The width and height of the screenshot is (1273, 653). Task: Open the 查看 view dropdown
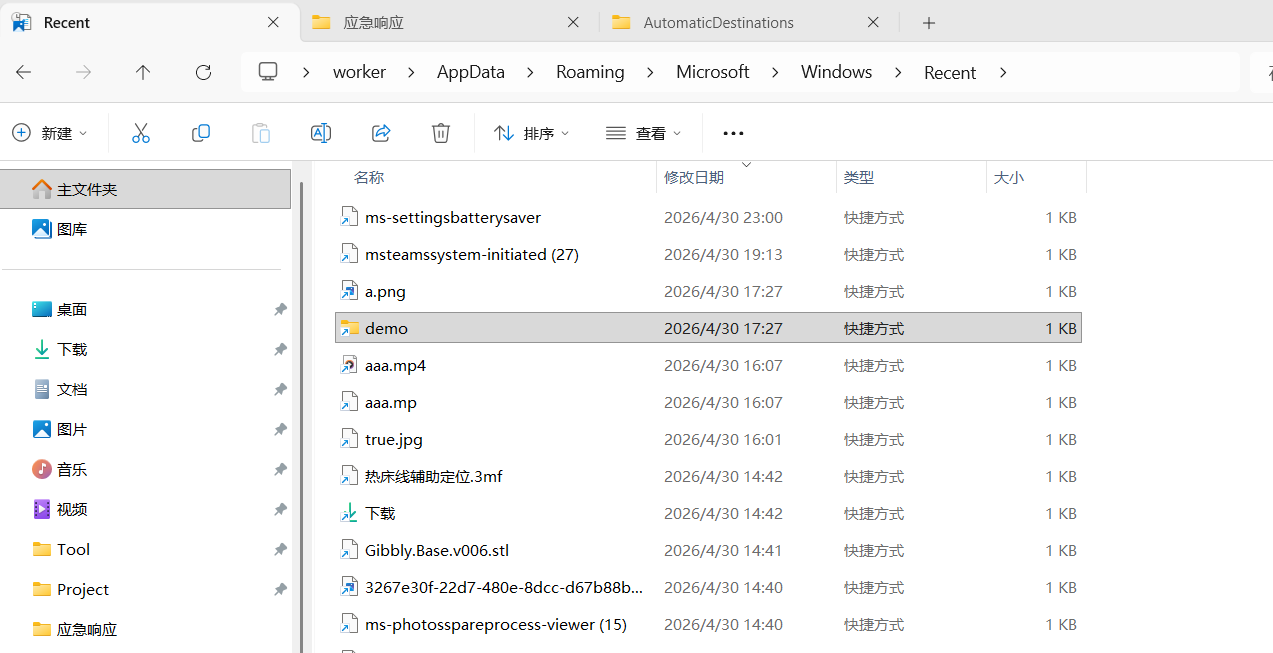pyautogui.click(x=644, y=133)
